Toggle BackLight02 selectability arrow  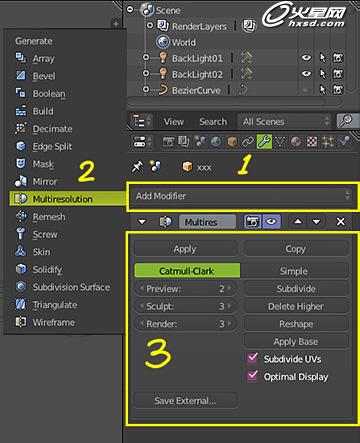322,74
